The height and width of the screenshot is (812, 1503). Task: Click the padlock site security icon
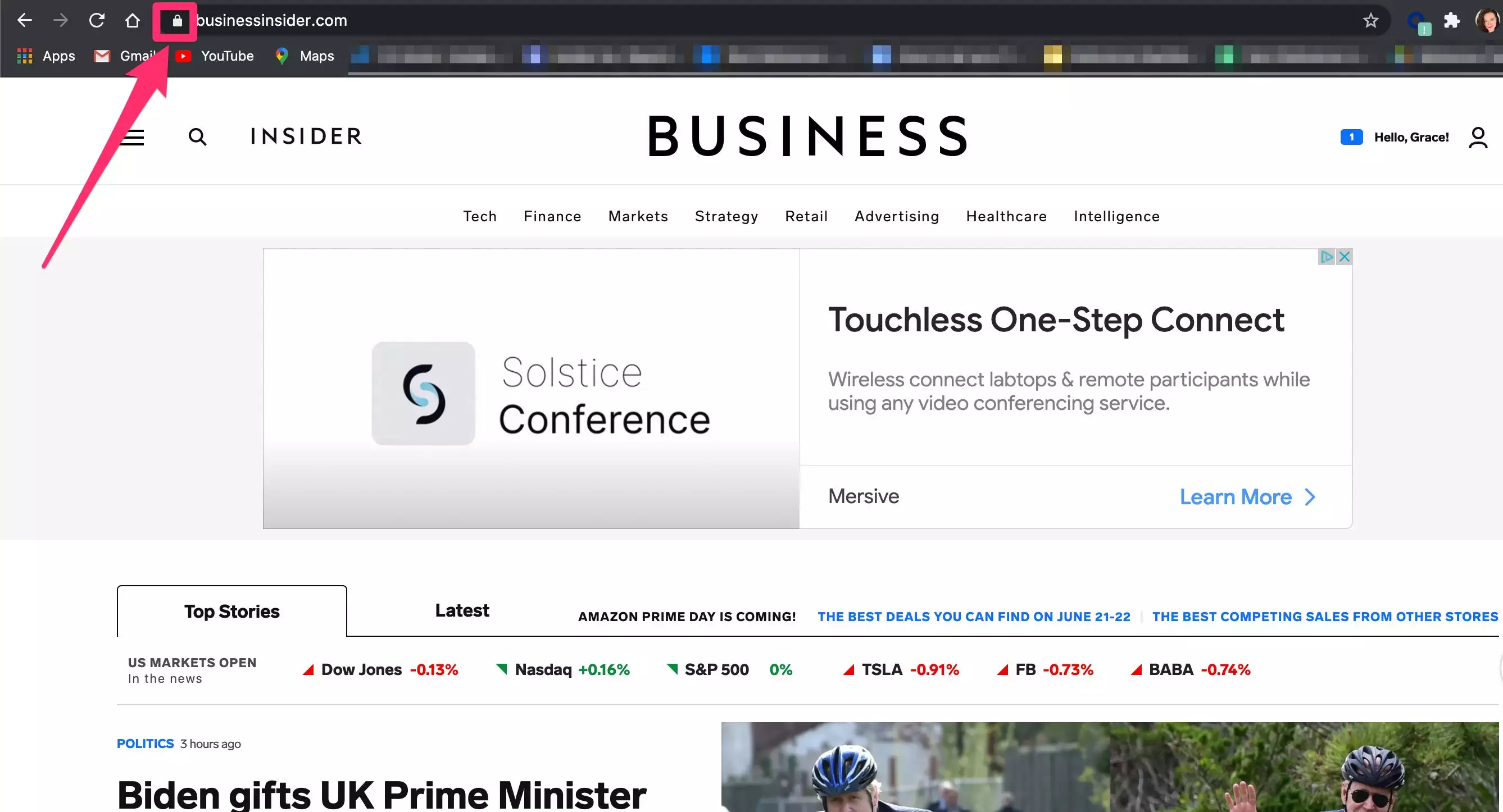click(178, 21)
